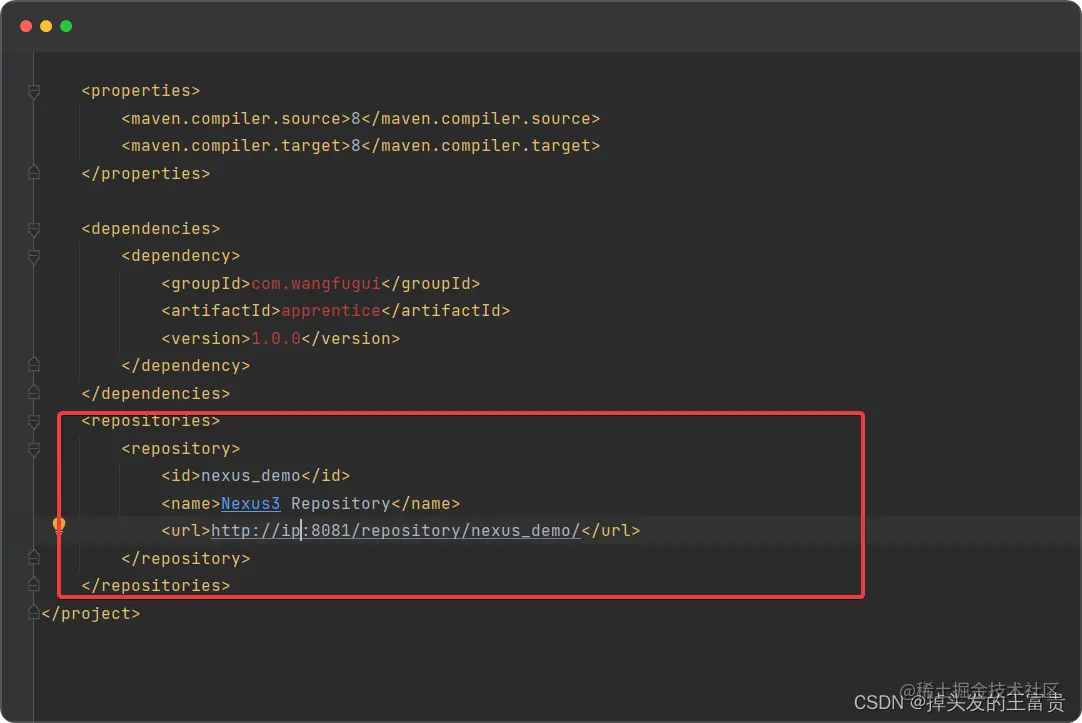1082x723 pixels.
Task: Click the <properties> opening tag text
Action: click(x=141, y=91)
